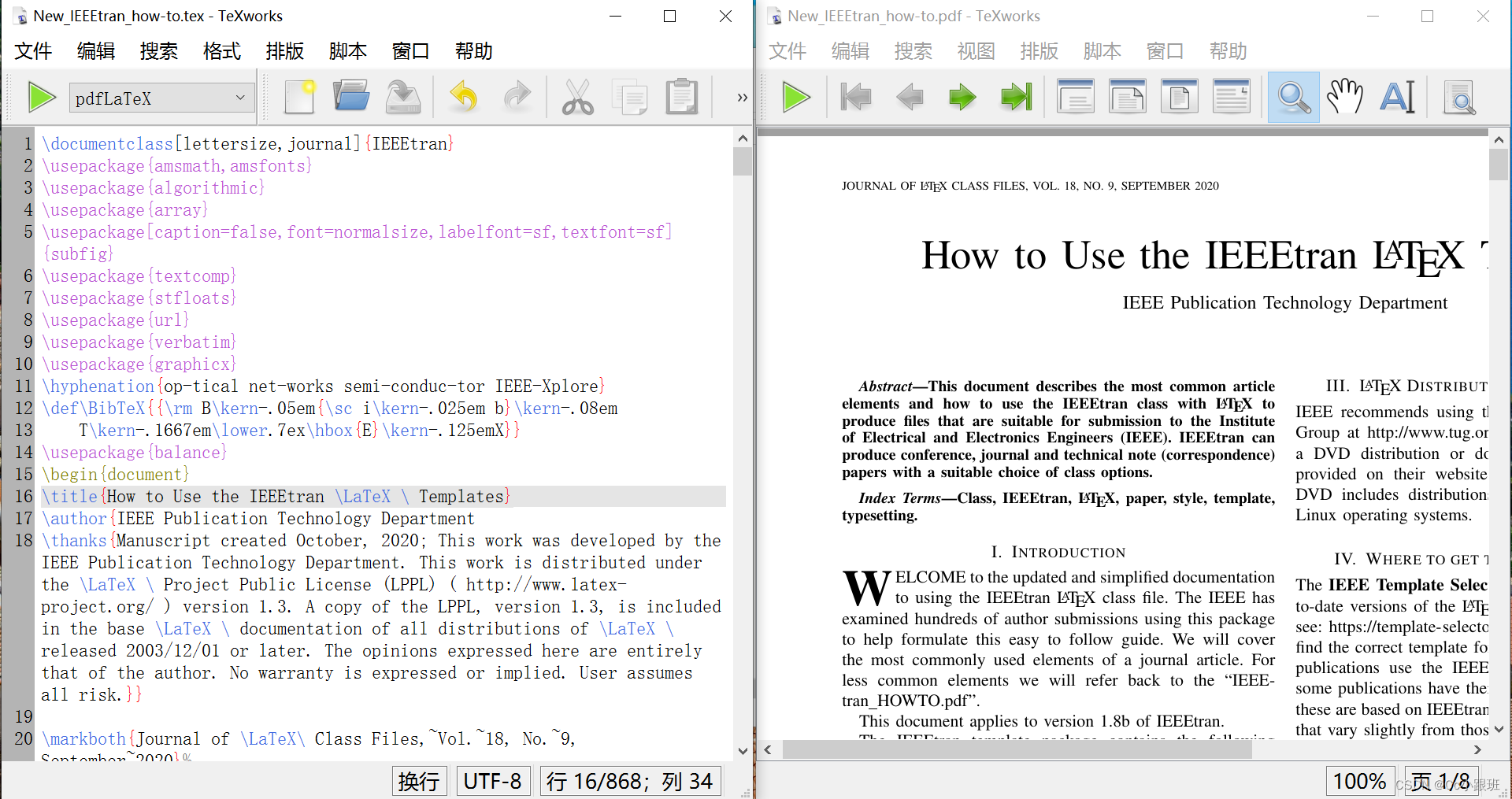Click PDF title 'How to Use the IEEEtran'
The height and width of the screenshot is (799, 1512).
pyautogui.click(x=1139, y=256)
